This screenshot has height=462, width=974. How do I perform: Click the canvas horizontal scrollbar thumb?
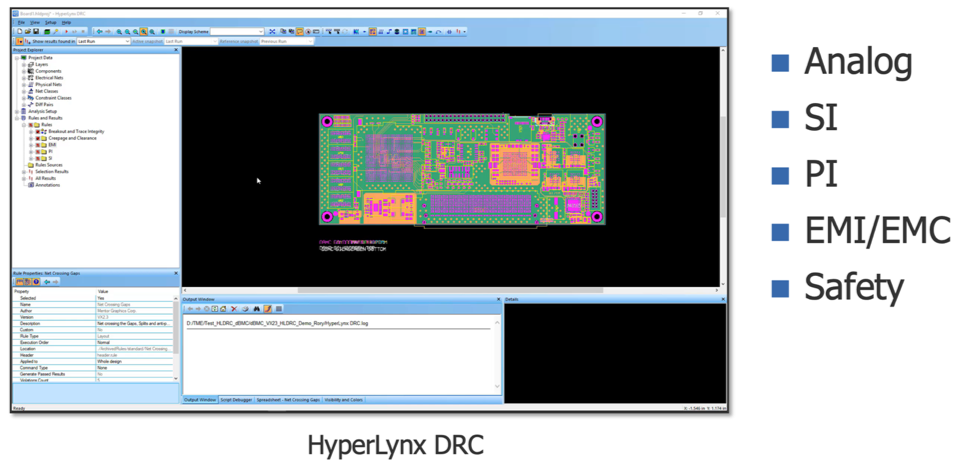(450, 290)
